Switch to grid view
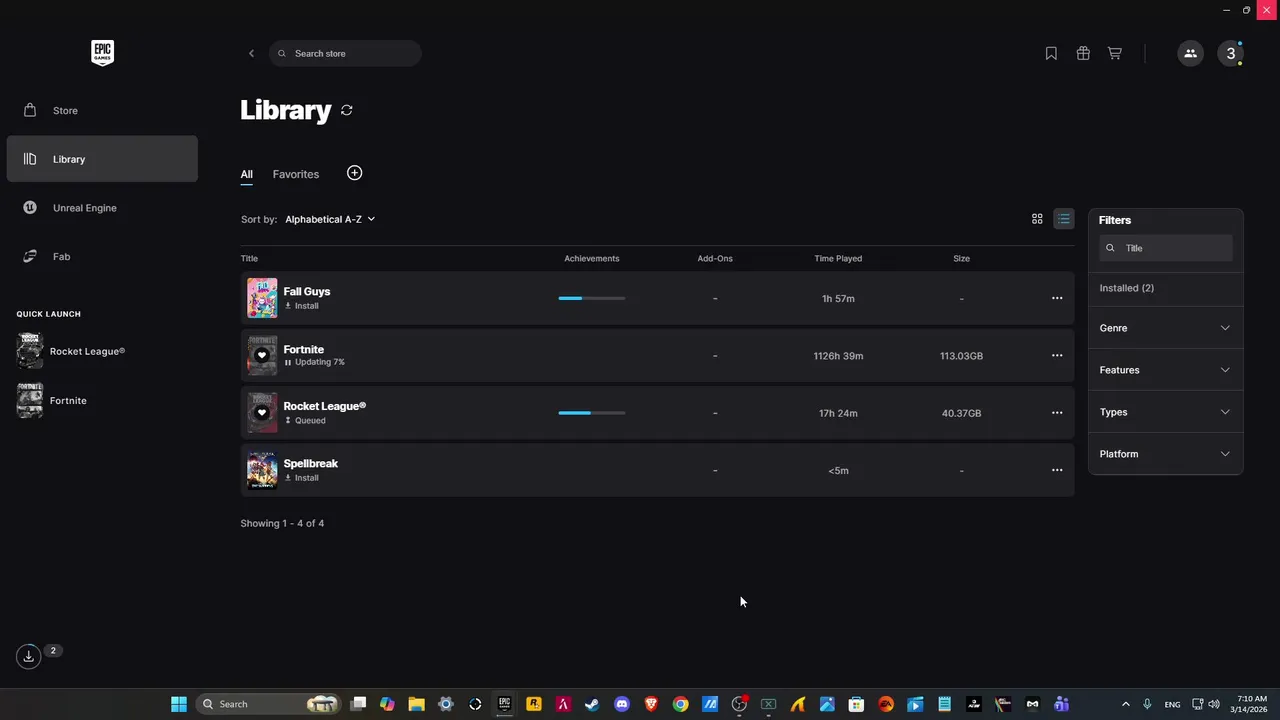 pyautogui.click(x=1037, y=219)
